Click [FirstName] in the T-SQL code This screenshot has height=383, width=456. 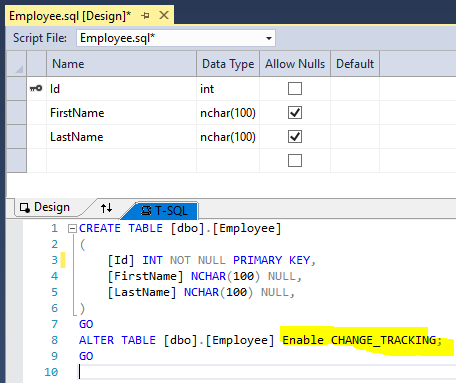[145, 276]
